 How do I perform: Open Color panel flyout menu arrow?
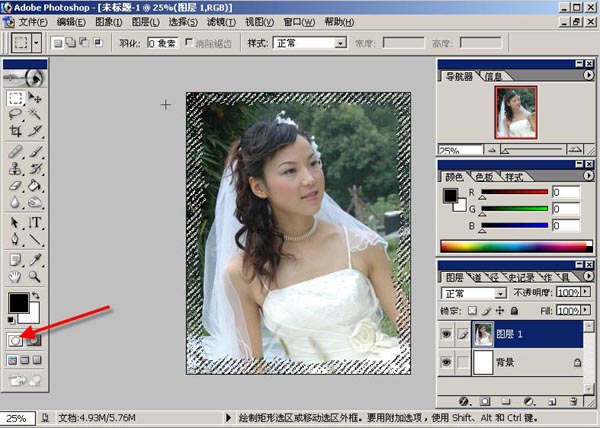click(x=589, y=175)
